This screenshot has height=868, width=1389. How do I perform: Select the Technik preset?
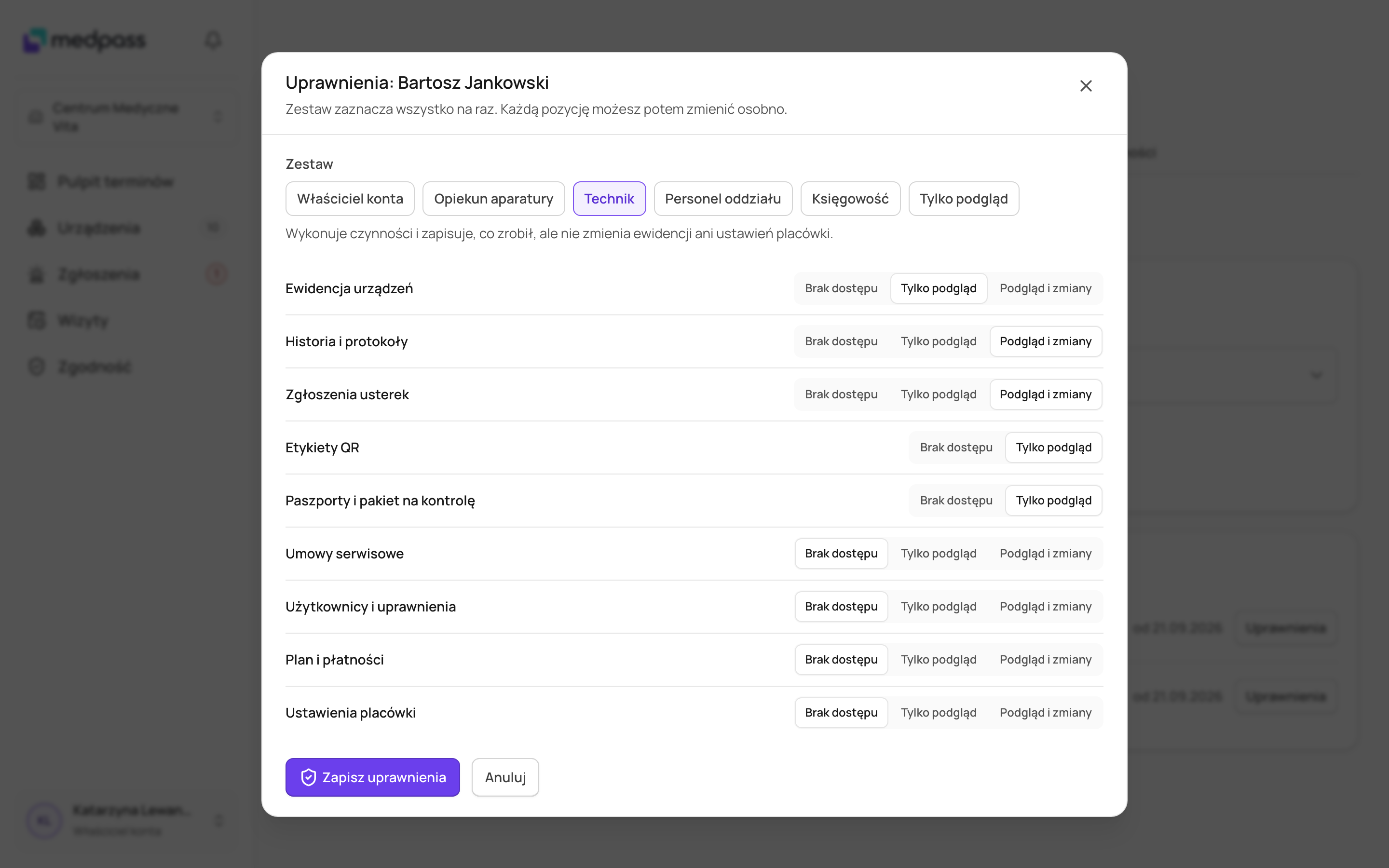609,199
